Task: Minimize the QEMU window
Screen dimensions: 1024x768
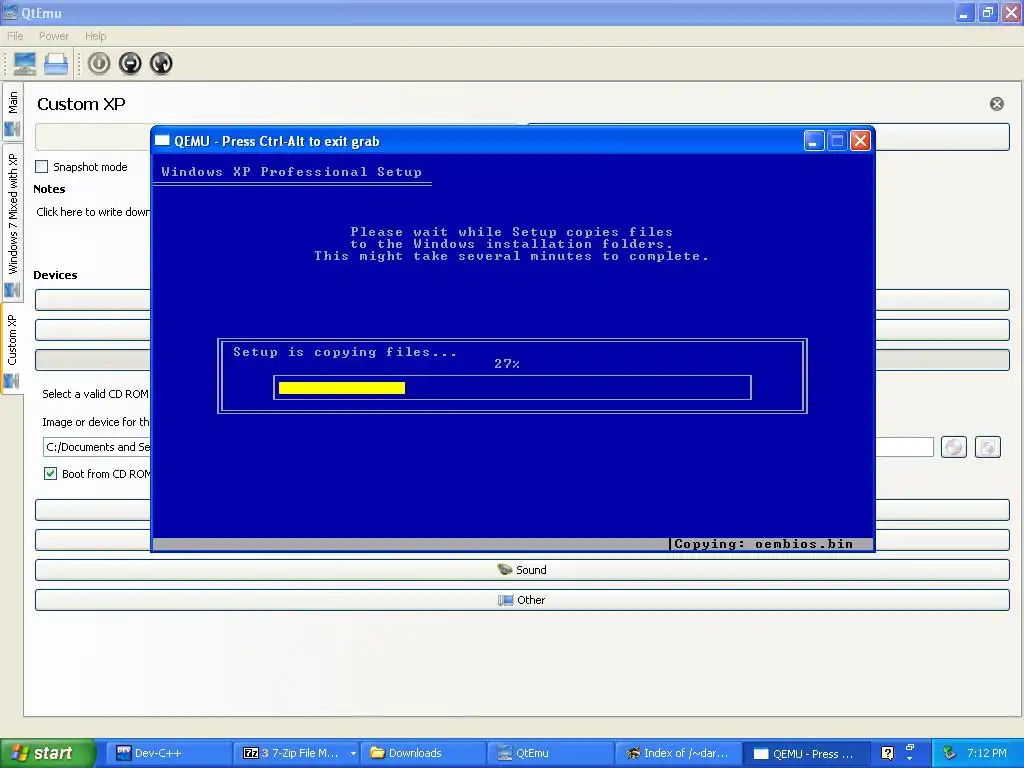Action: coord(814,140)
